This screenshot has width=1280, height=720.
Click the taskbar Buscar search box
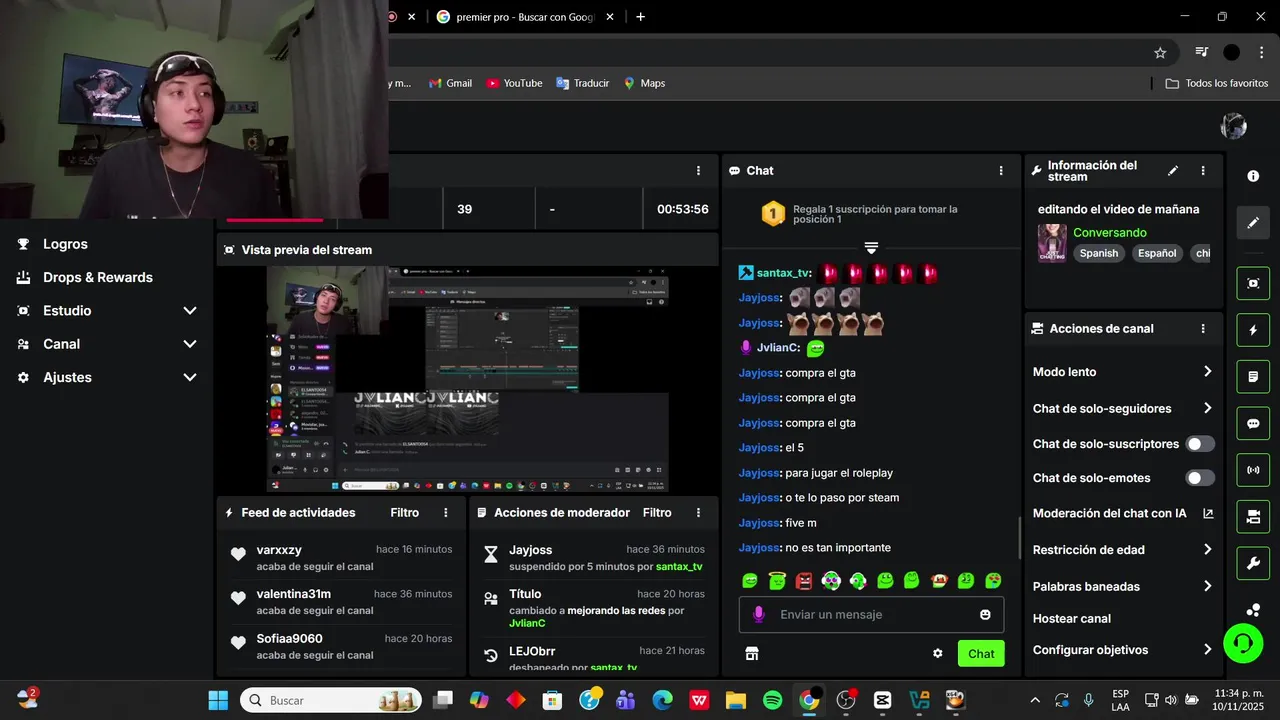tap(332, 700)
